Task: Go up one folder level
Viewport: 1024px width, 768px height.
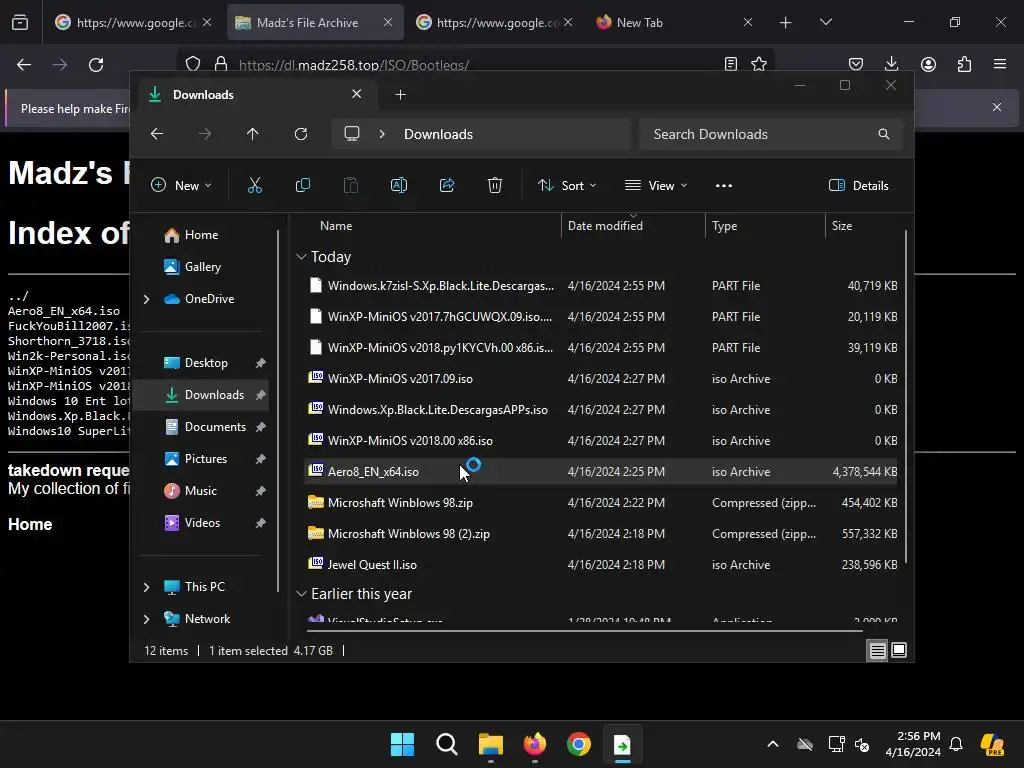Action: 253,134
